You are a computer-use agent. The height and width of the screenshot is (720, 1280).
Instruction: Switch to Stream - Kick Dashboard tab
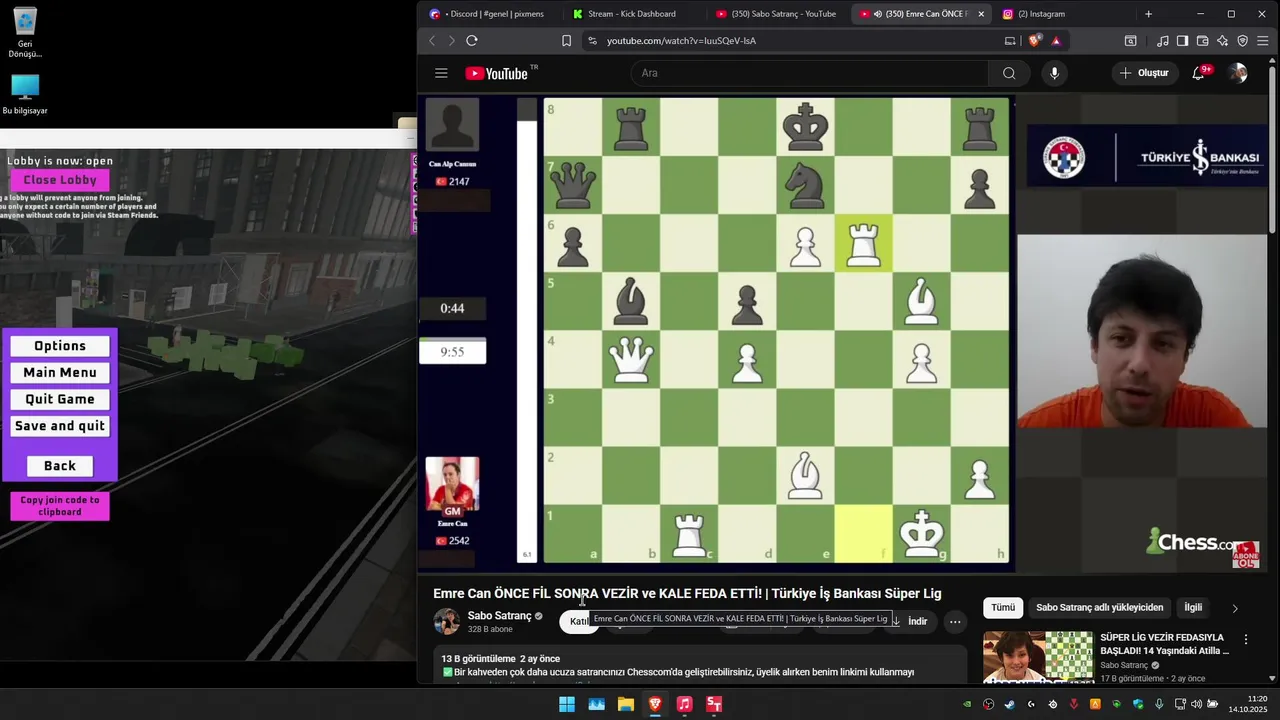pyautogui.click(x=630, y=14)
